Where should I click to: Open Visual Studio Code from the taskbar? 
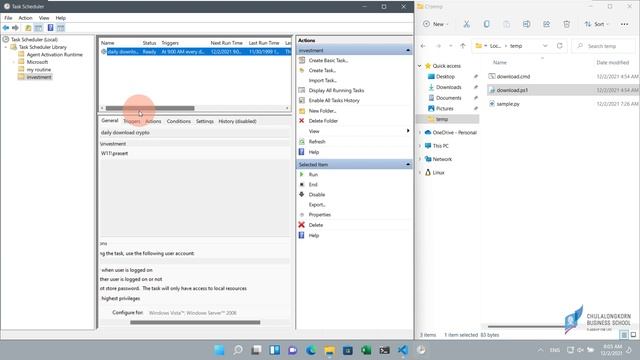click(402, 350)
